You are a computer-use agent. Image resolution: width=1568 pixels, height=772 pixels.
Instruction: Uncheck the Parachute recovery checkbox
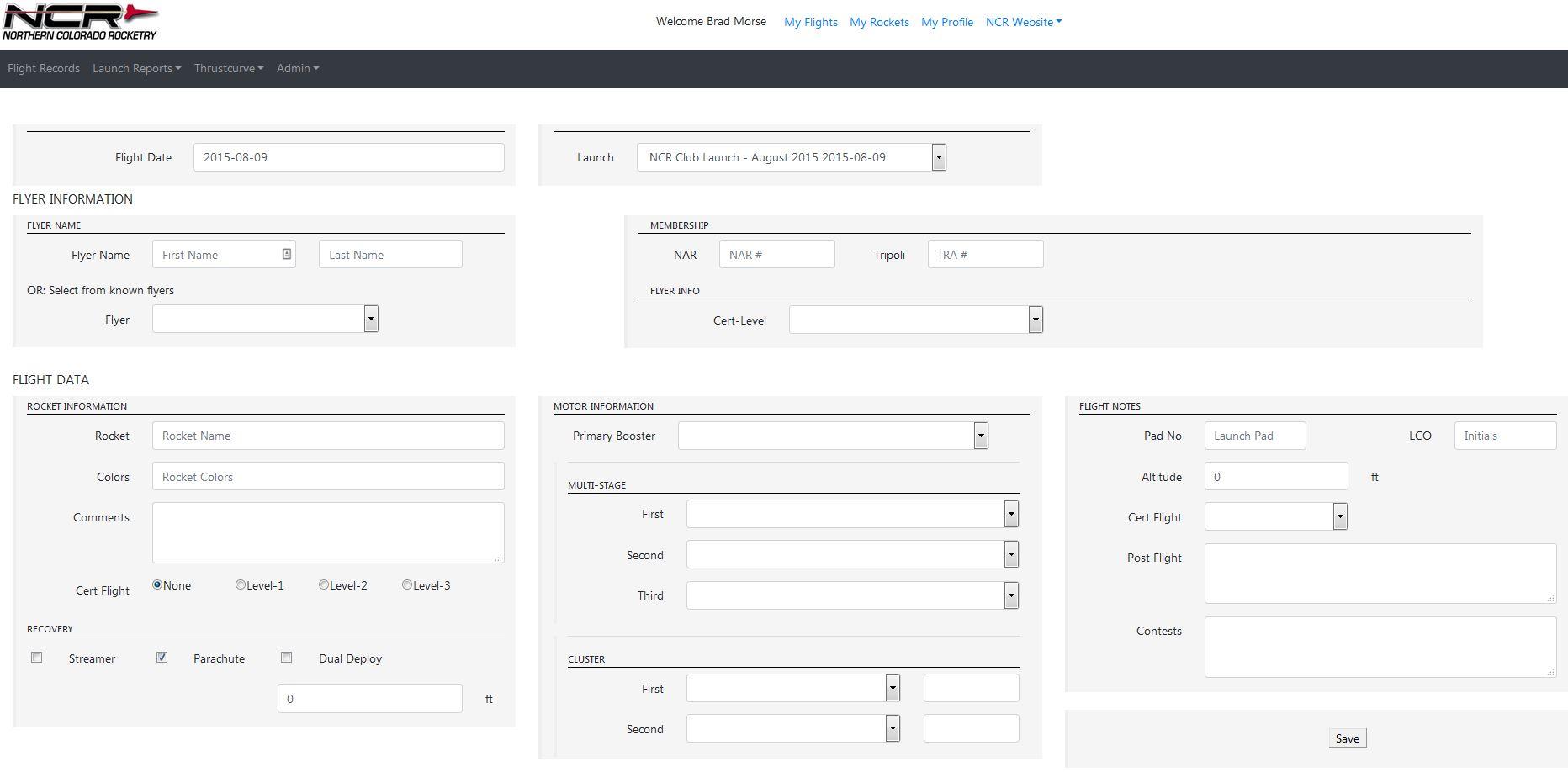(162, 658)
